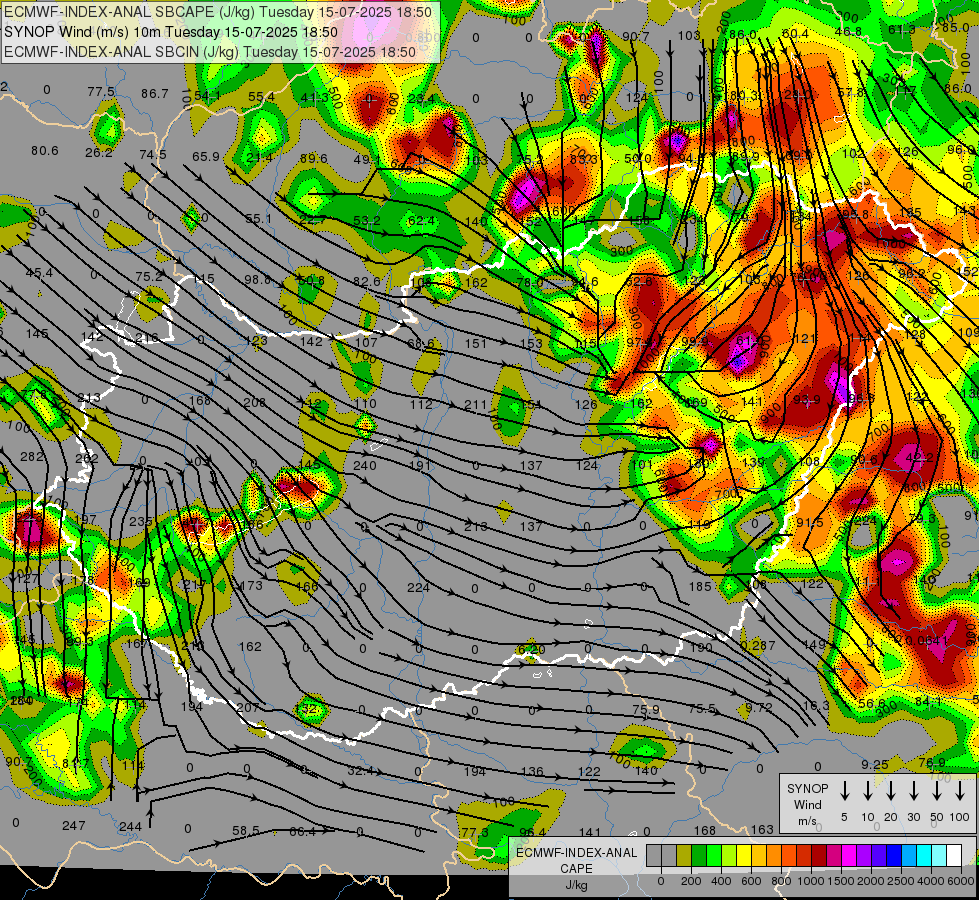Click the 600 tick label in CAPE legend
The height and width of the screenshot is (900, 979).
click(751, 881)
